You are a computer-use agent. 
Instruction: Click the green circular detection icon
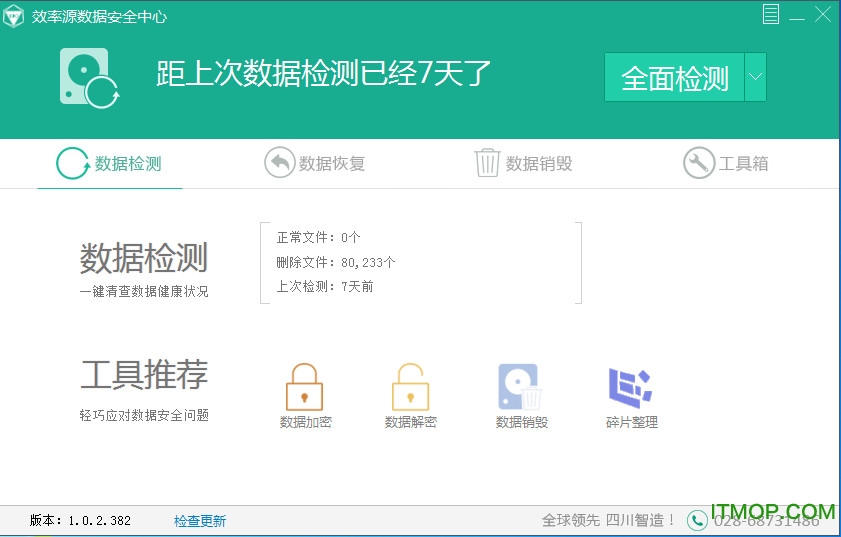[72, 163]
